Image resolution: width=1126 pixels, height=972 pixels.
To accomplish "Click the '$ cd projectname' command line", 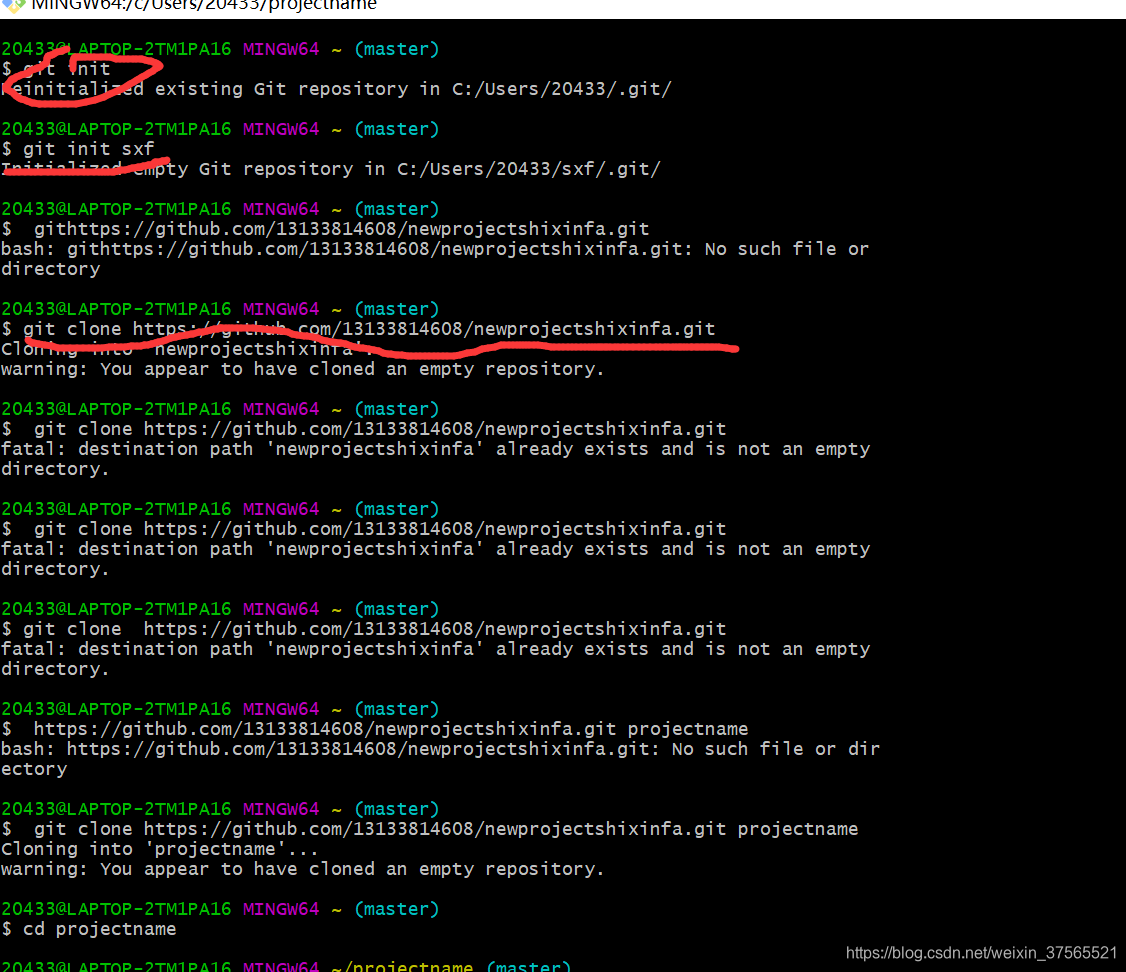I will 89,929.
